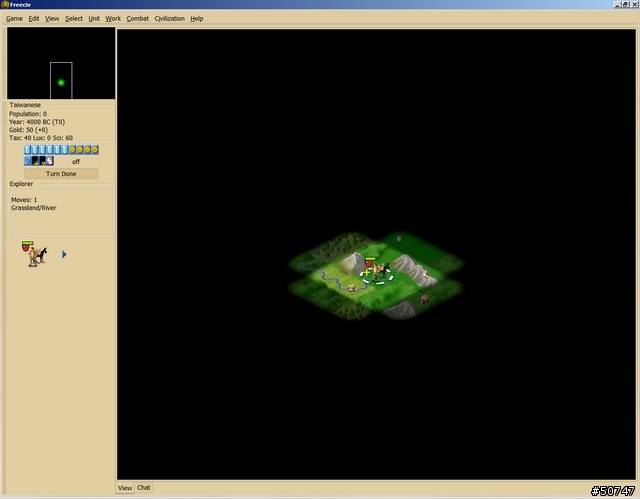The width and height of the screenshot is (640, 499).
Task: Switch to the Chat tab
Action: [144, 488]
